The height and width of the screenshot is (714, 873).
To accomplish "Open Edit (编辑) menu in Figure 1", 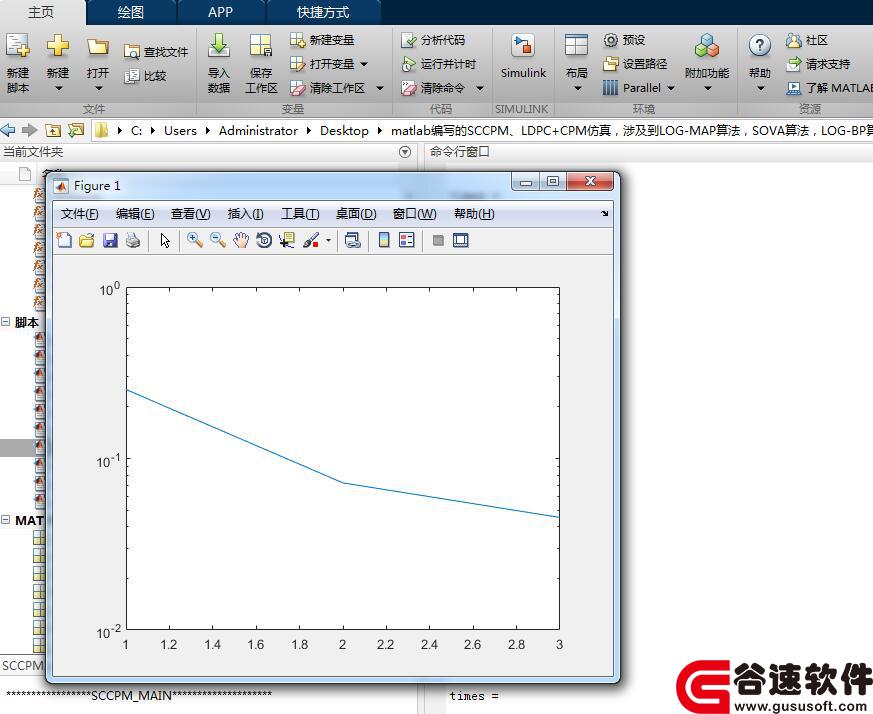I will tap(135, 214).
